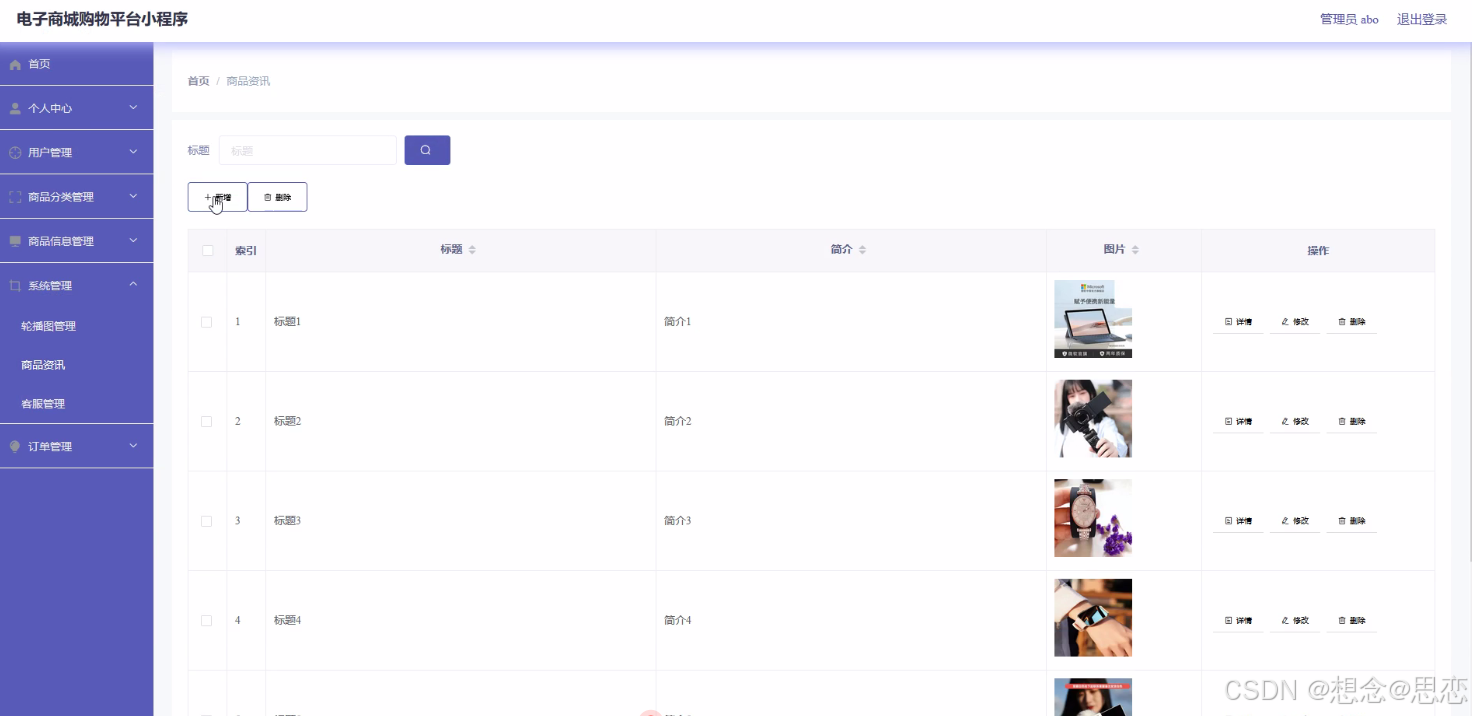The width and height of the screenshot is (1472, 716).
Task: Click the bulb icon beside 订单管理
Action: pos(15,446)
